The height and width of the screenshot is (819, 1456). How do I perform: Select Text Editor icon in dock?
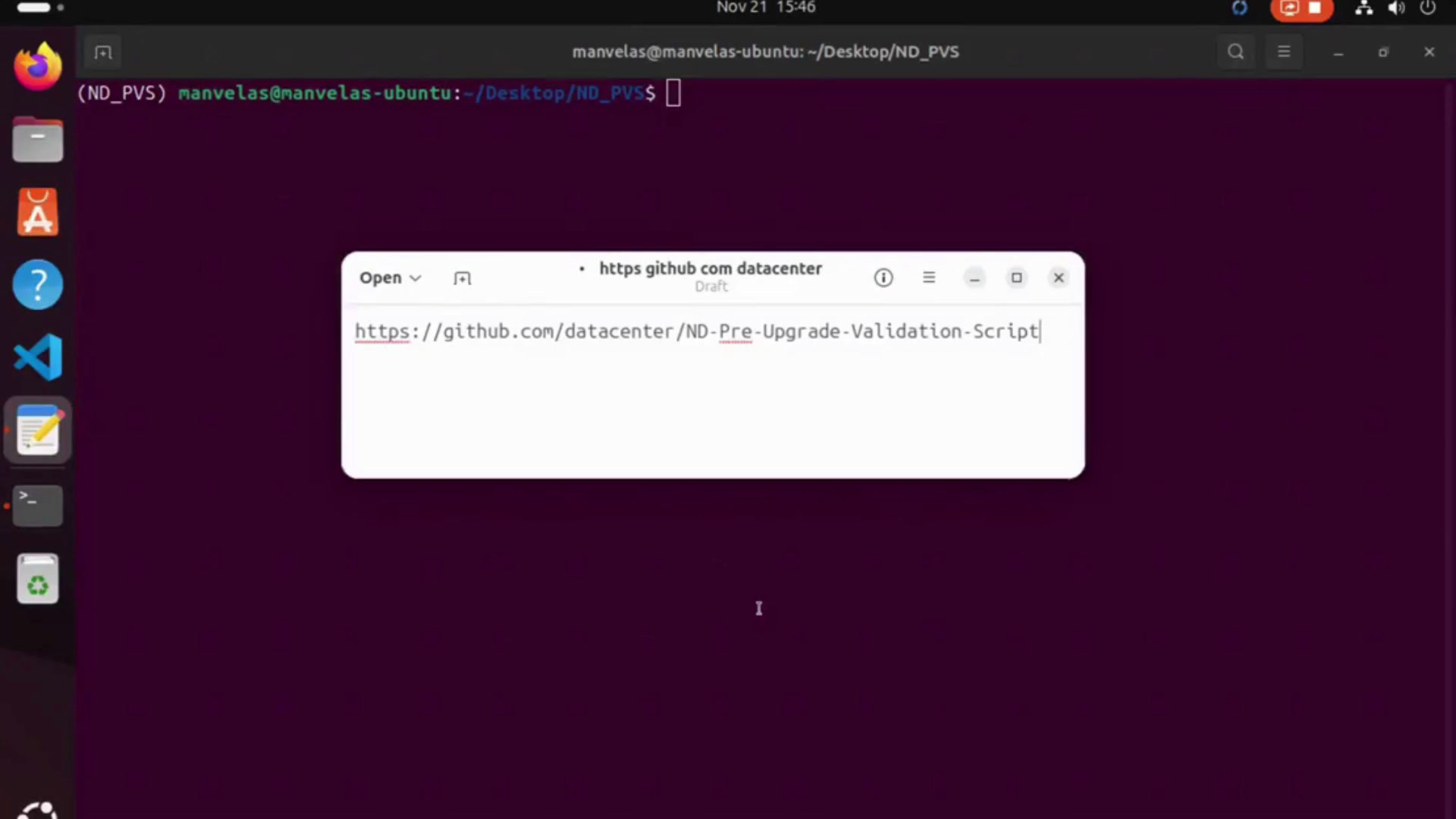click(x=37, y=430)
